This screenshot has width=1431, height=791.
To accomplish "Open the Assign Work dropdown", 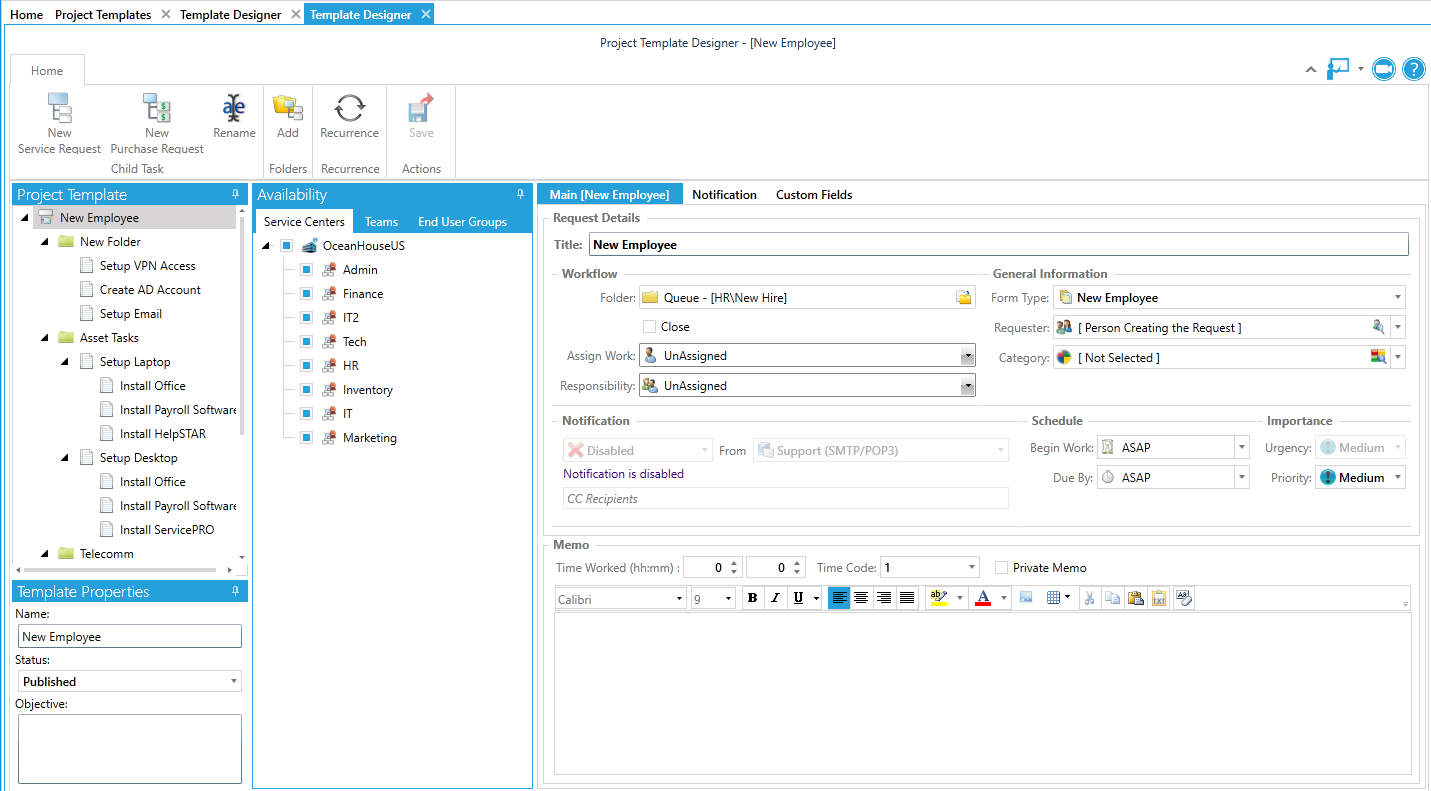I will [x=967, y=356].
